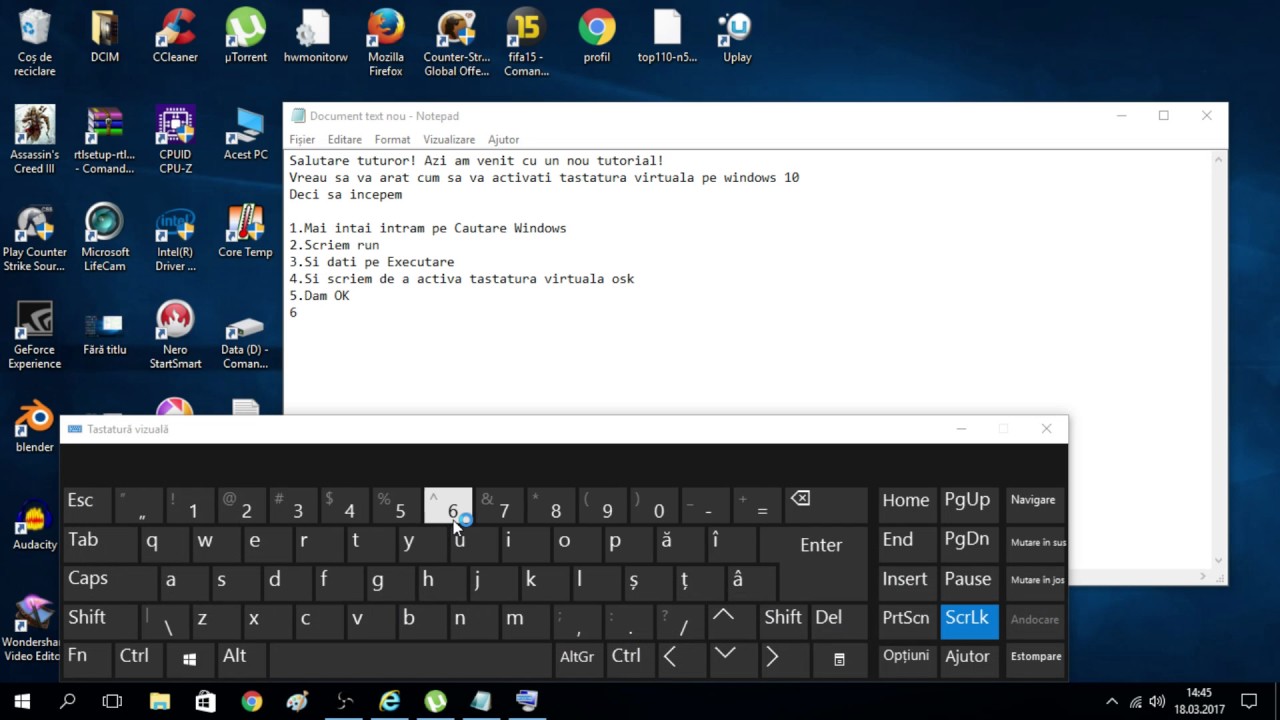1280x720 pixels.
Task: Open the DCIM folder on desktop
Action: coord(104,38)
